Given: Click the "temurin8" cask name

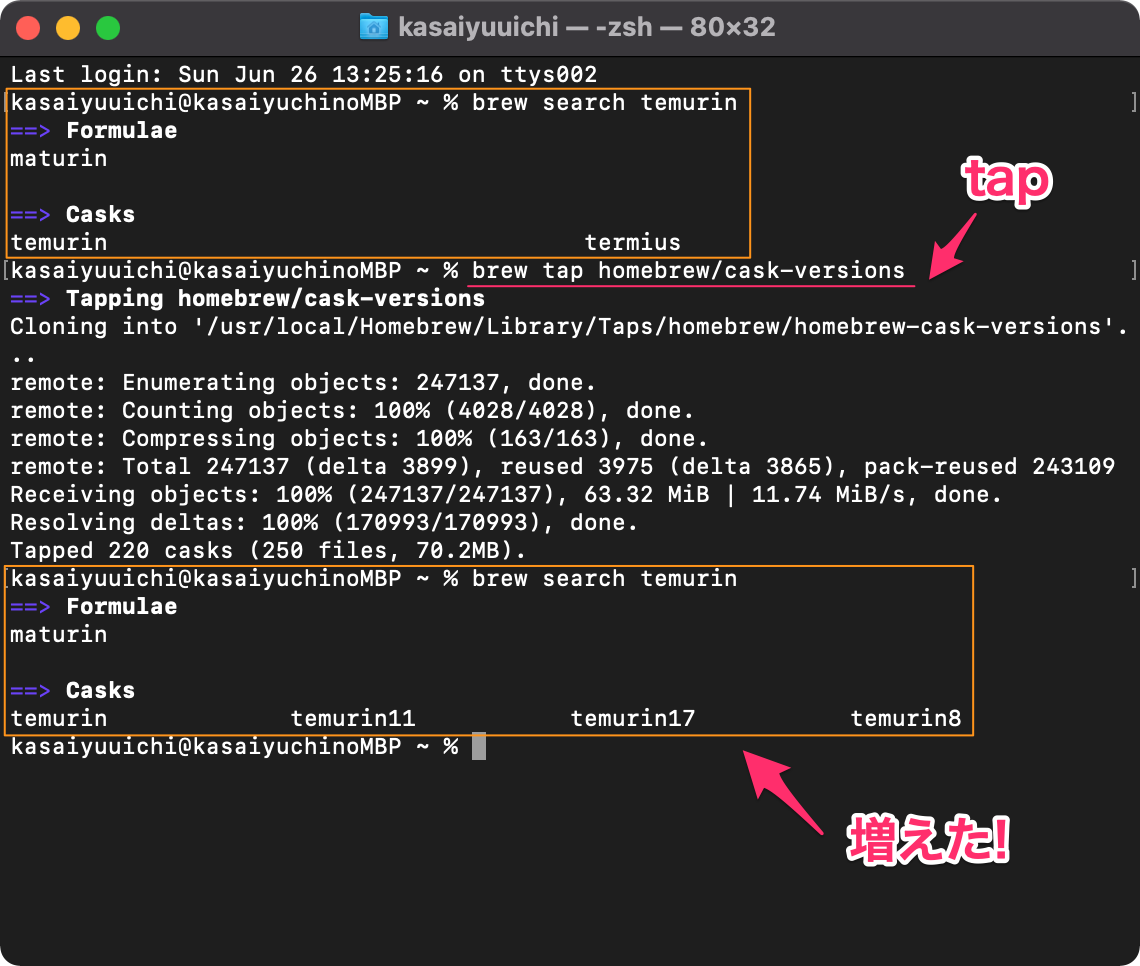Looking at the screenshot, I should click(905, 718).
